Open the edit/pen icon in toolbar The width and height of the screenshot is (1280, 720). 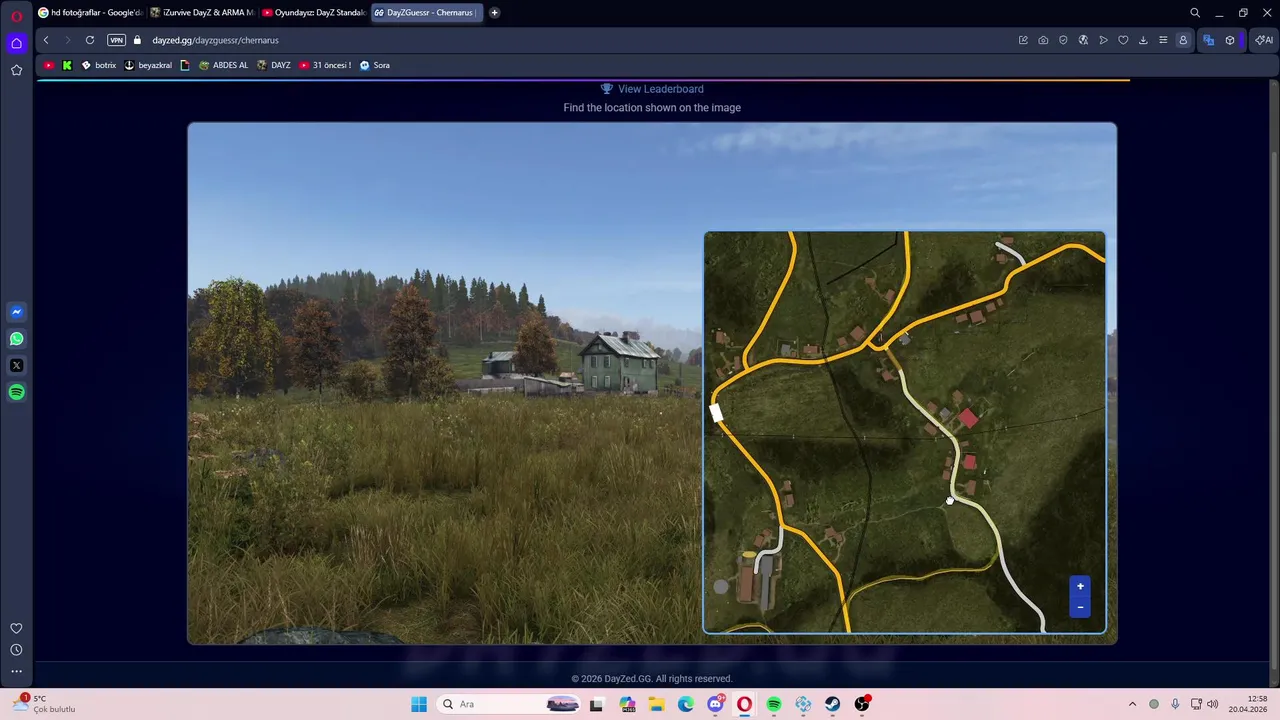click(x=1023, y=40)
